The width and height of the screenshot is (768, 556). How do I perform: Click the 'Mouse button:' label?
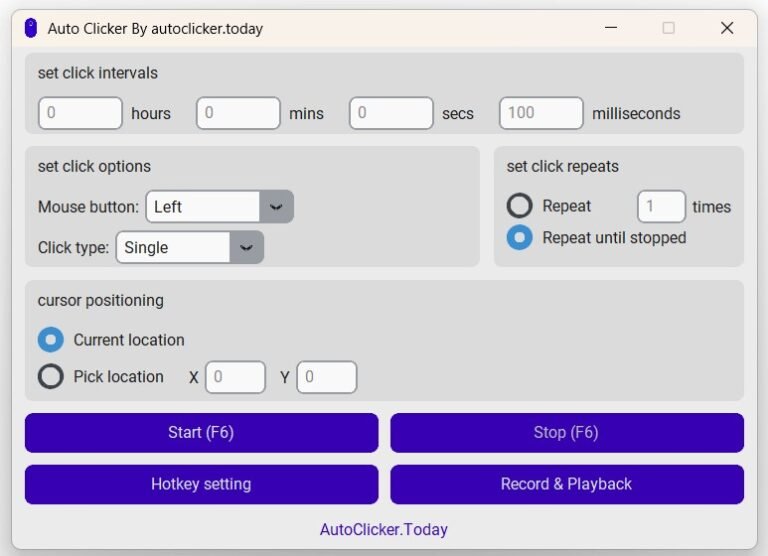(89, 207)
